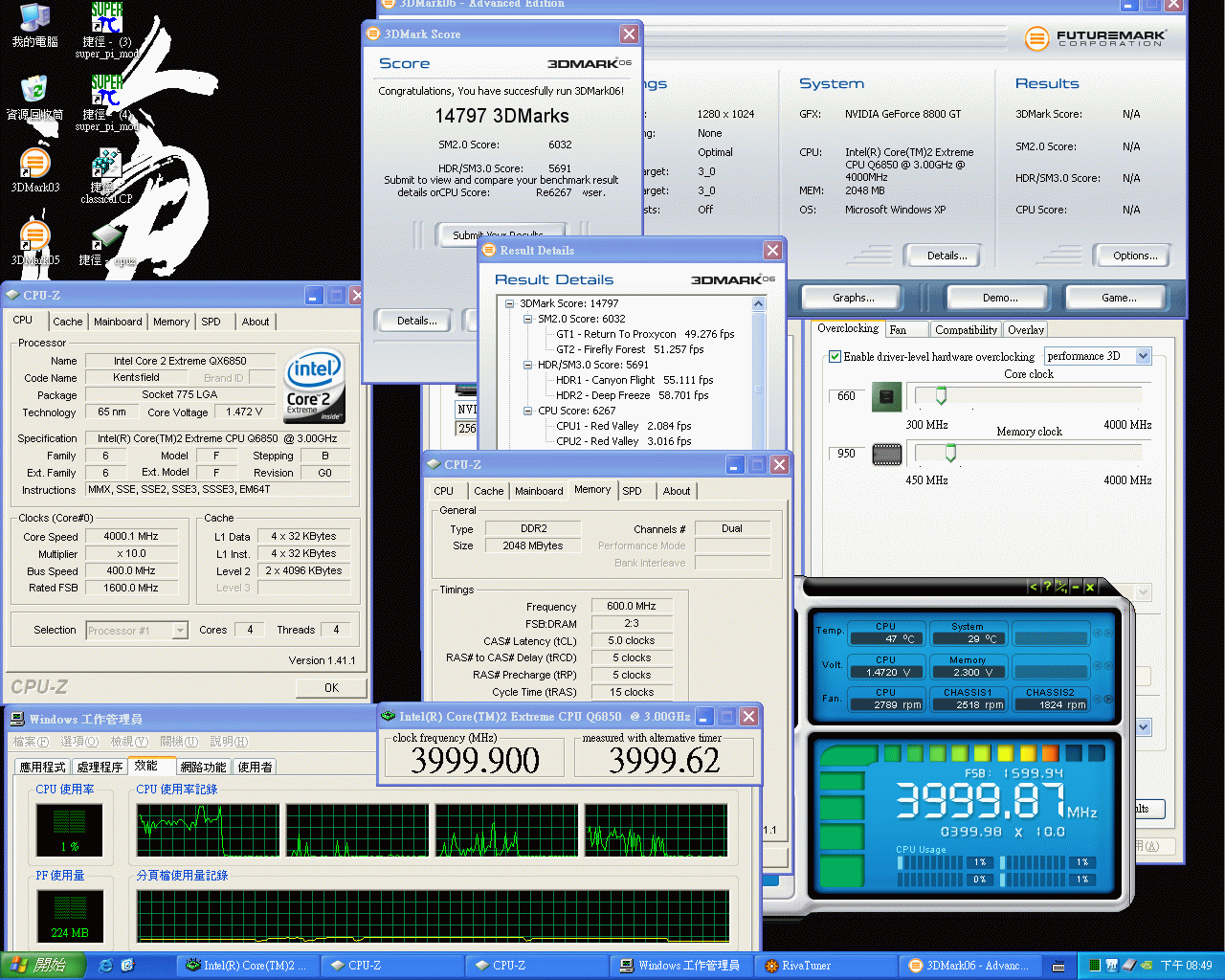Screen dimensions: 1225x980
Task: Collapse the CPU Score: 6267 tree node
Action: pyautogui.click(x=527, y=411)
